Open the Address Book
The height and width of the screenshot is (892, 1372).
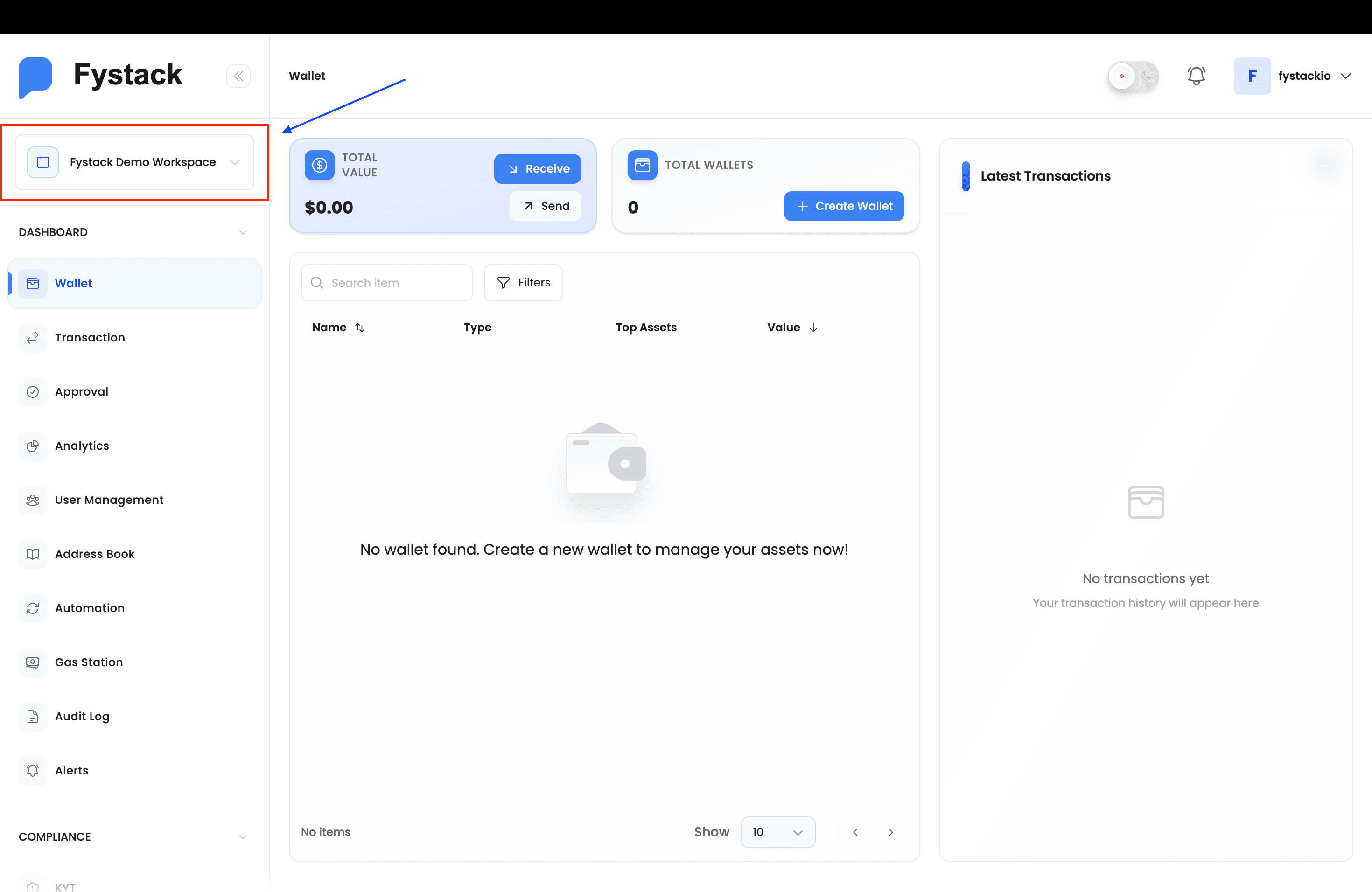(94, 554)
